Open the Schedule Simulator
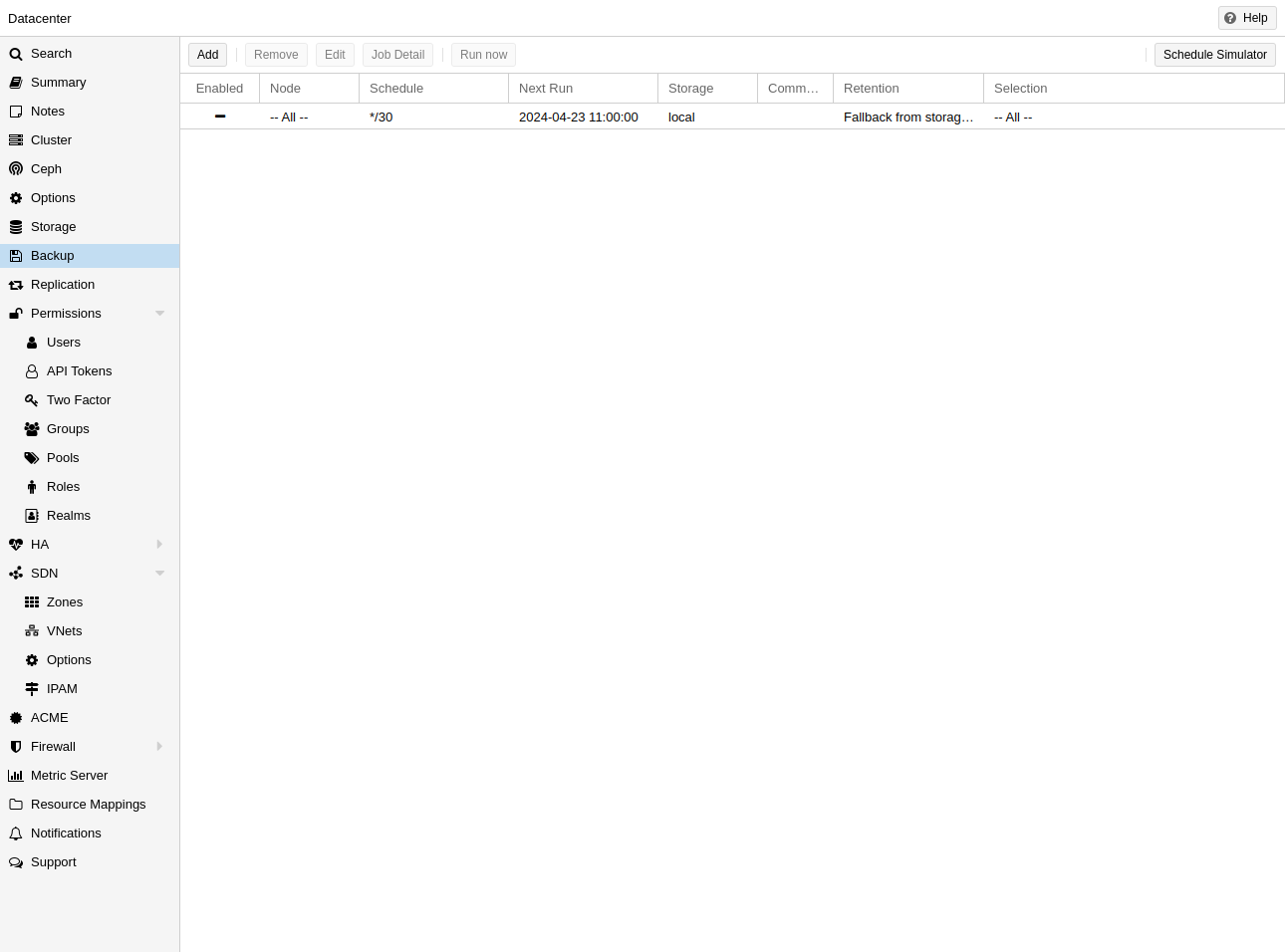 point(1214,55)
